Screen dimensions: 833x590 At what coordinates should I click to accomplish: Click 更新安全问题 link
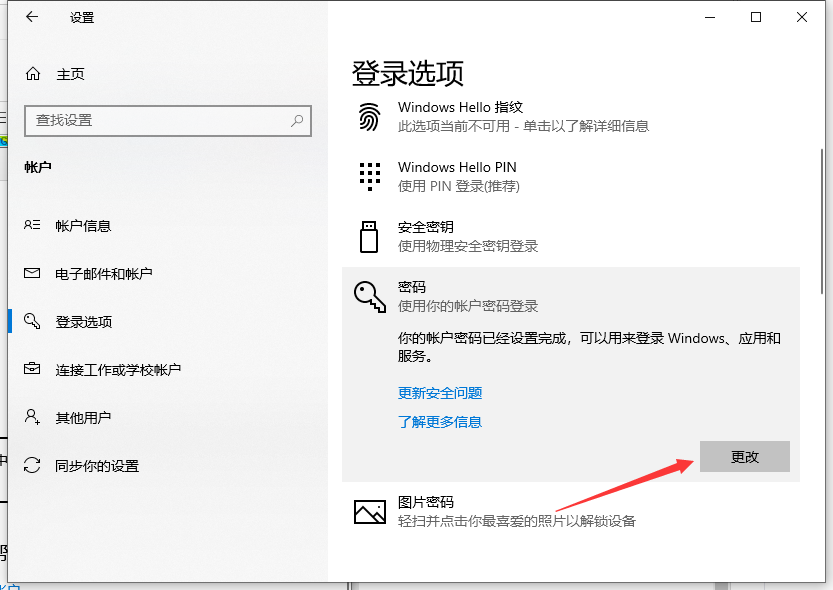(440, 393)
